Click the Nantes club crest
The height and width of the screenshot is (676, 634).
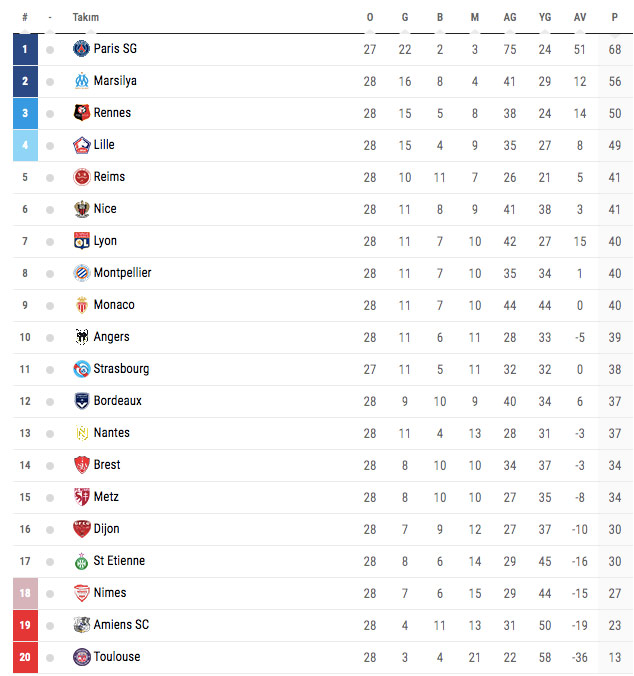point(82,433)
